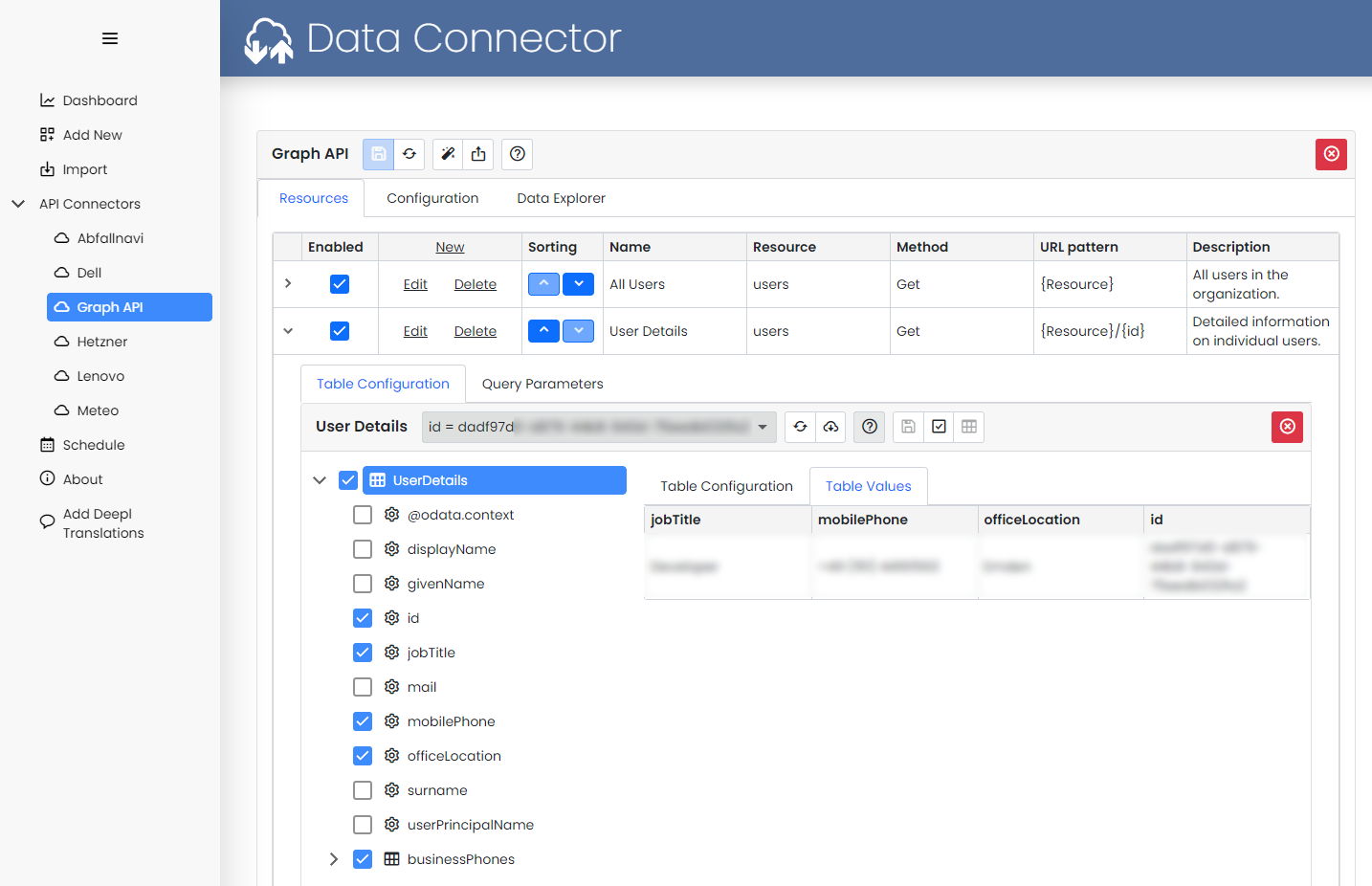Close the User Details panel
This screenshot has width=1372, height=886.
(x=1288, y=427)
